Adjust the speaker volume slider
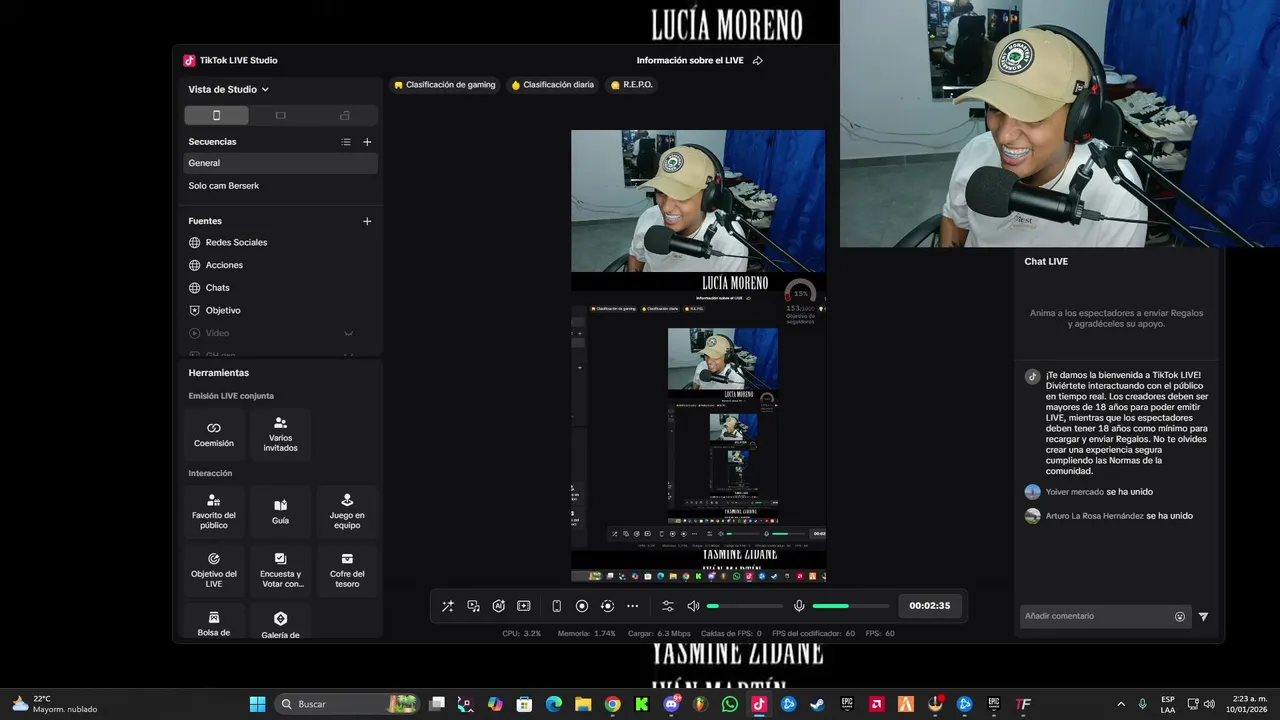The image size is (1280, 720). coord(745,606)
